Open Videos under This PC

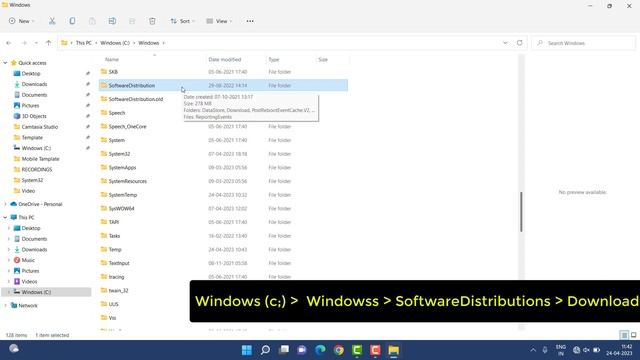[29, 282]
